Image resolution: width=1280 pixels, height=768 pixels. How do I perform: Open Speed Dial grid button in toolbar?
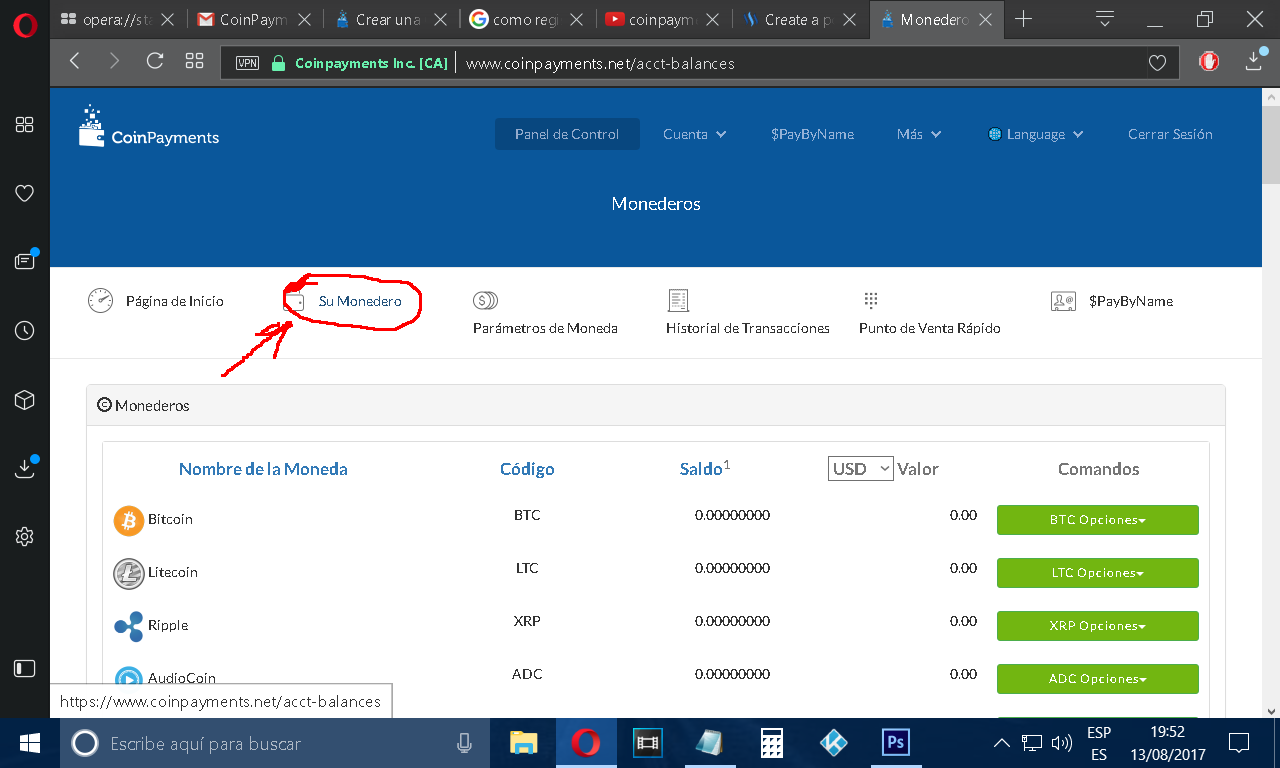tap(195, 61)
